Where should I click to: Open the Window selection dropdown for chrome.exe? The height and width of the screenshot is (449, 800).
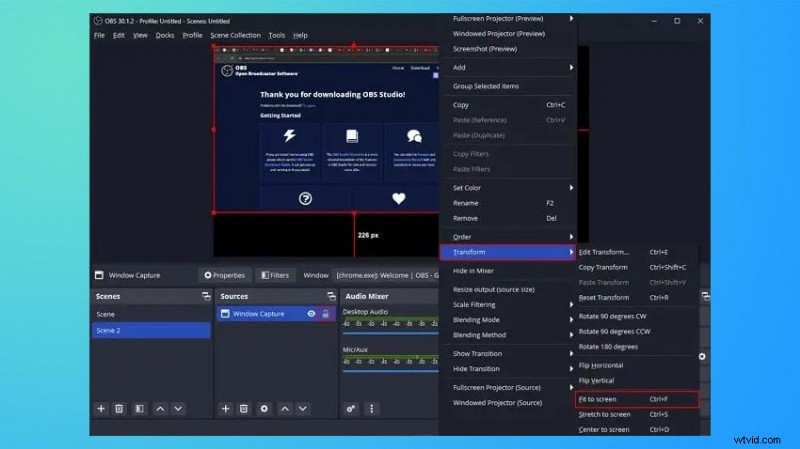point(386,275)
